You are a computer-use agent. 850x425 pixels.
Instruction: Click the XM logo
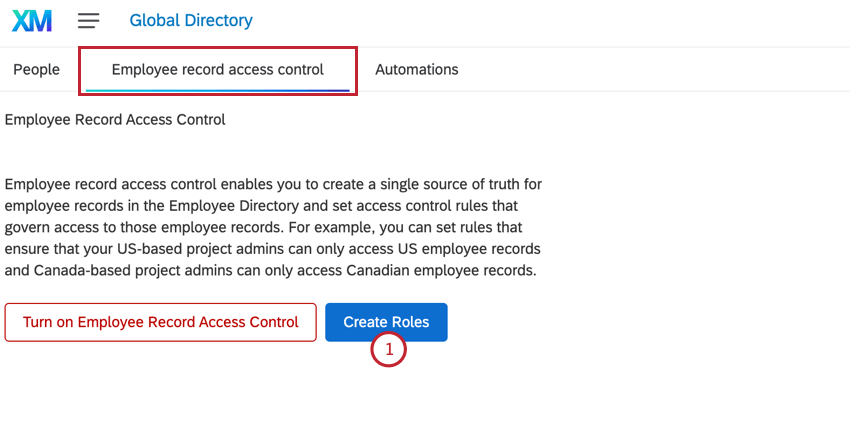point(31,20)
